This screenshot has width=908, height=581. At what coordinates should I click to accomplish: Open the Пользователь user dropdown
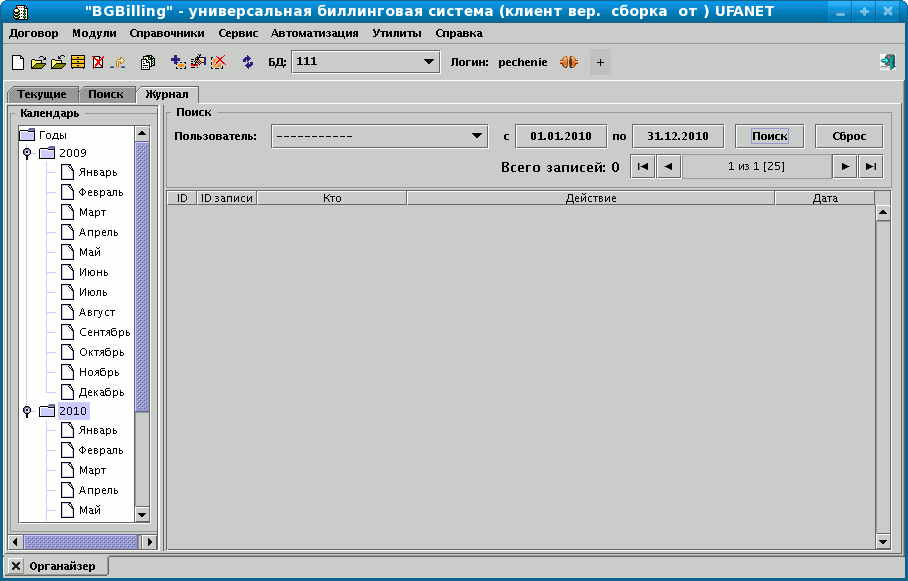[476, 136]
